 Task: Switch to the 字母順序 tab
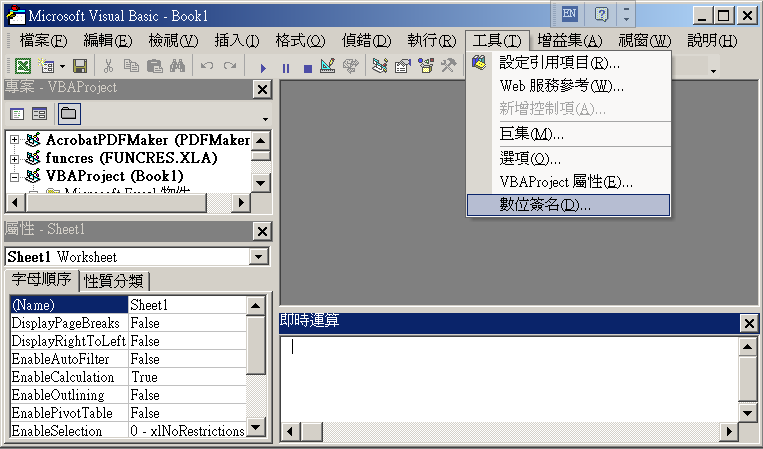tap(41, 280)
